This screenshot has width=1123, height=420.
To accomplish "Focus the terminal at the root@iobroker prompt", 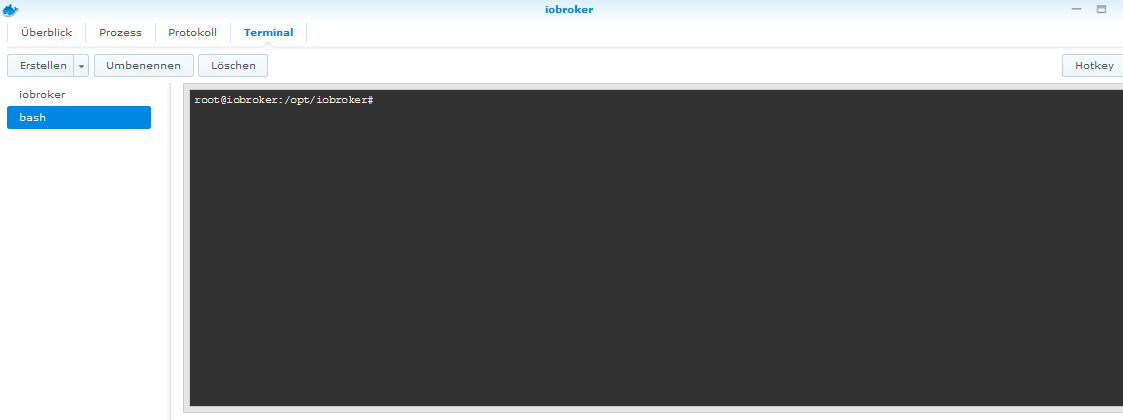I will (284, 100).
